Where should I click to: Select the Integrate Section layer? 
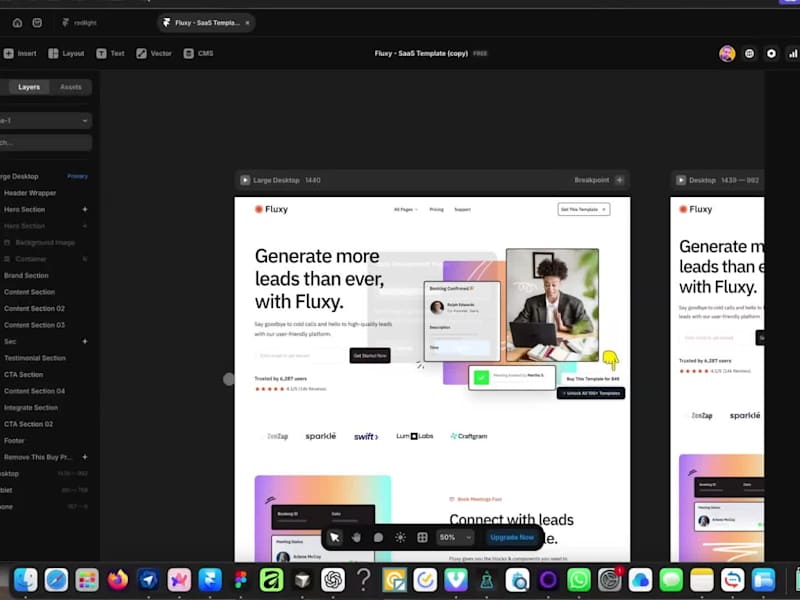tap(31, 408)
